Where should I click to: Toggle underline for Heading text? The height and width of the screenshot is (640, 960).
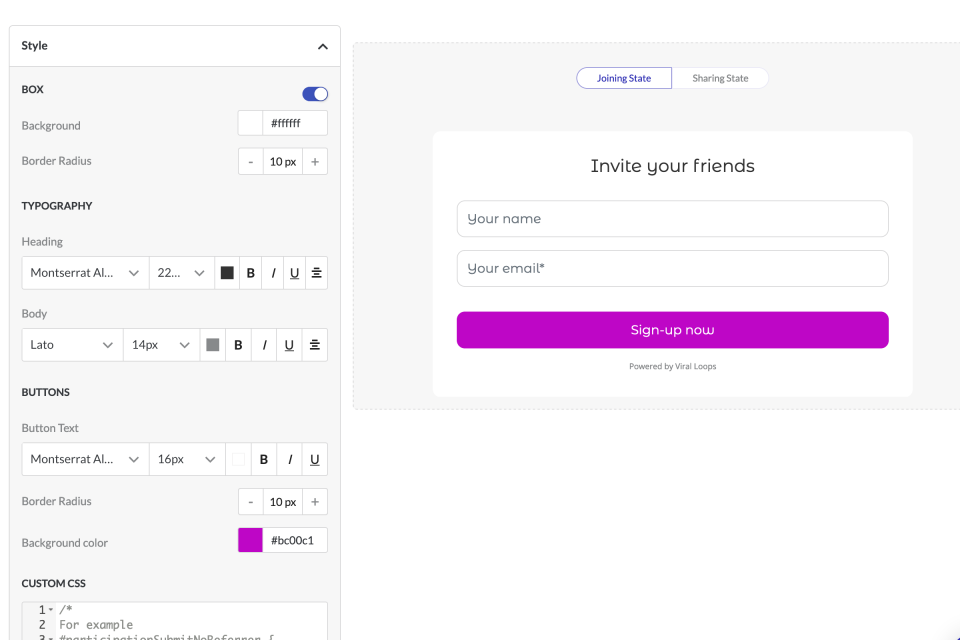click(x=295, y=273)
